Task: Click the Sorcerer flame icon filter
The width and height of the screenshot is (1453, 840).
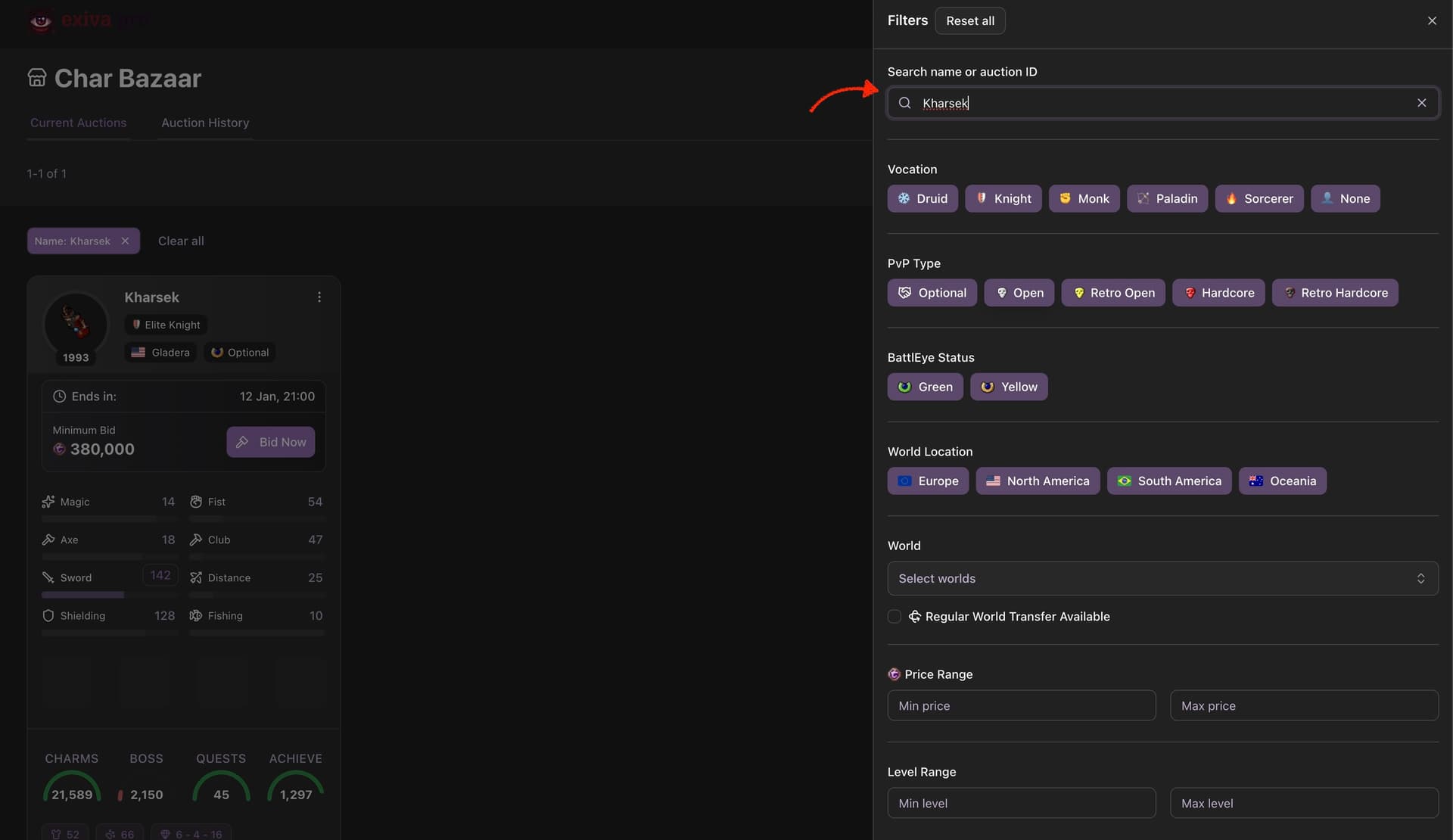Action: (x=1231, y=198)
